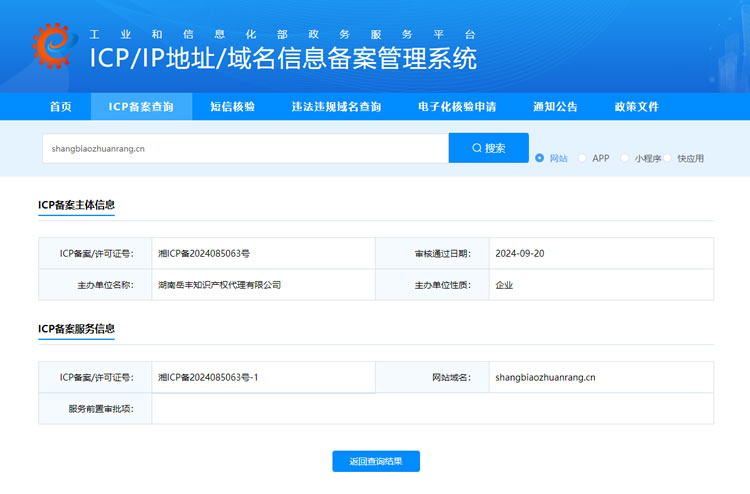750x494 pixels.
Task: Click the 返回查询结果 button
Action: coord(376,461)
